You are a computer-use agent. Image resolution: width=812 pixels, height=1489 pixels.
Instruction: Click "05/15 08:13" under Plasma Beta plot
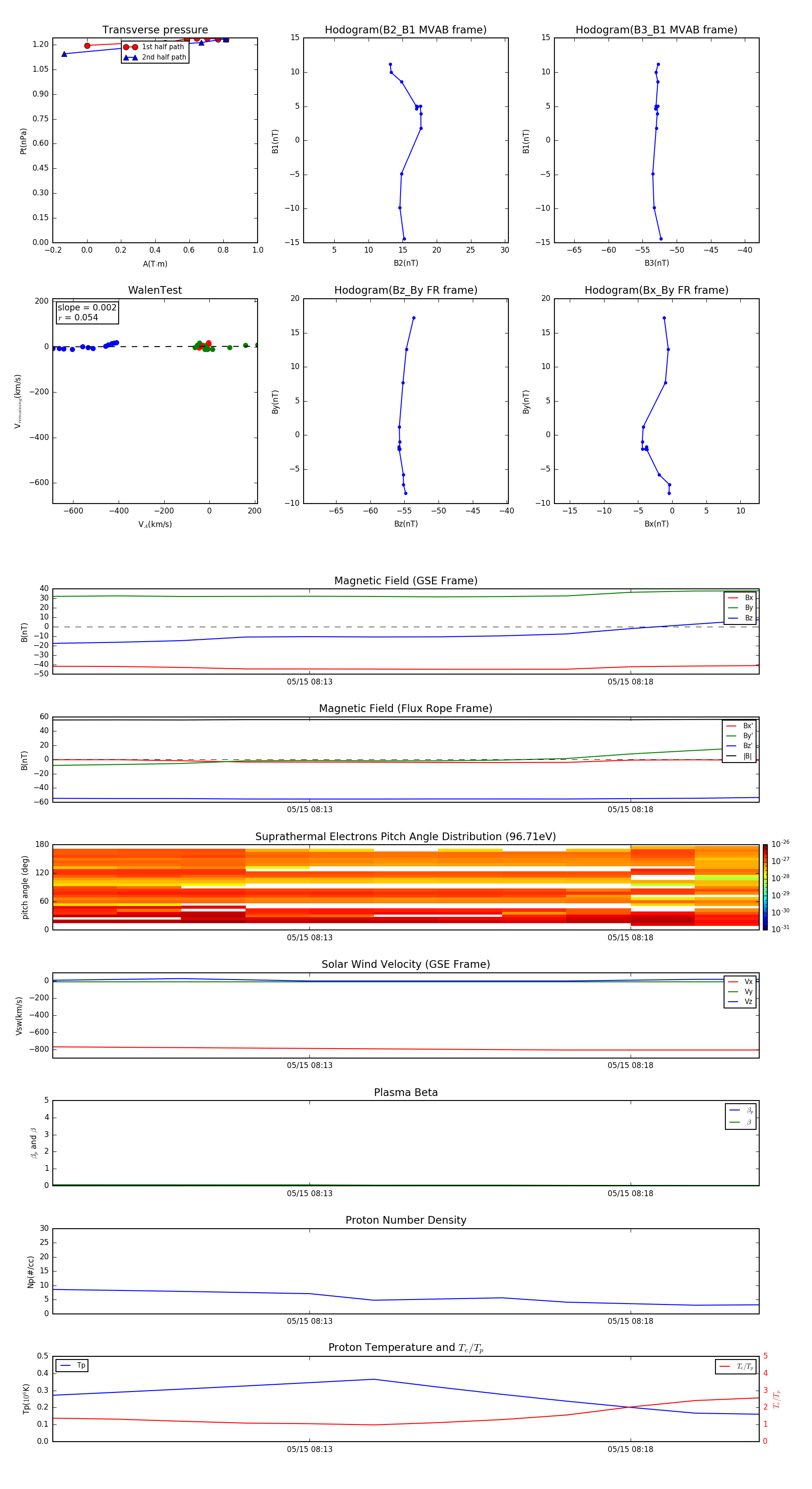[x=310, y=1193]
